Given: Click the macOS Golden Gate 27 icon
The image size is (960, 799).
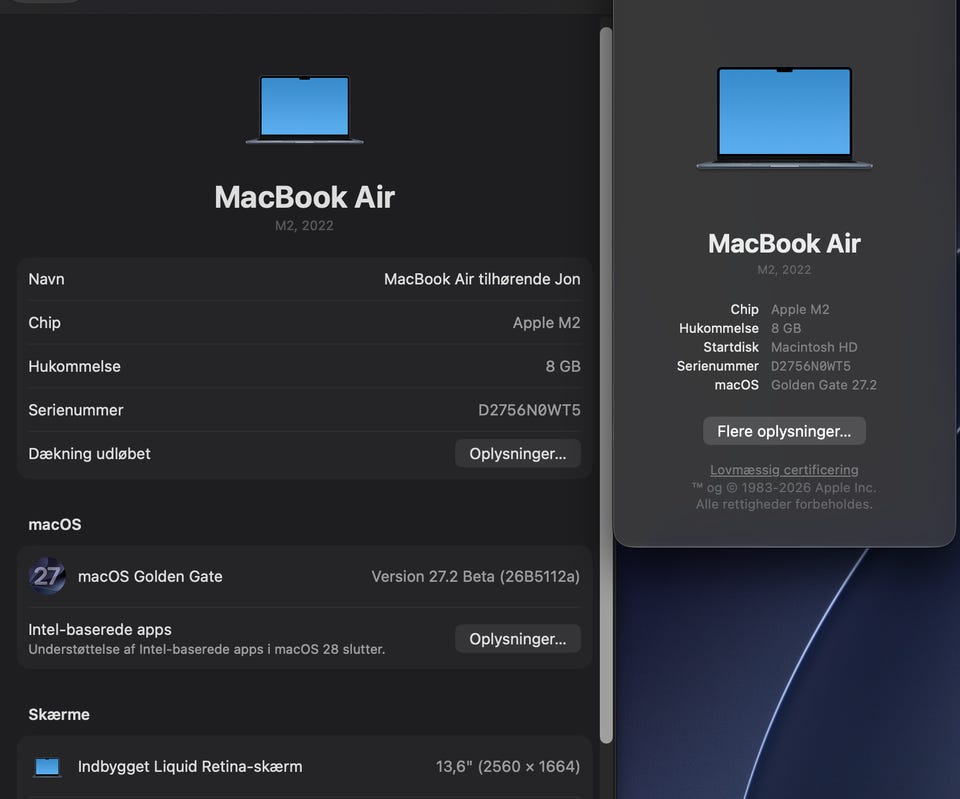Looking at the screenshot, I should (x=47, y=576).
